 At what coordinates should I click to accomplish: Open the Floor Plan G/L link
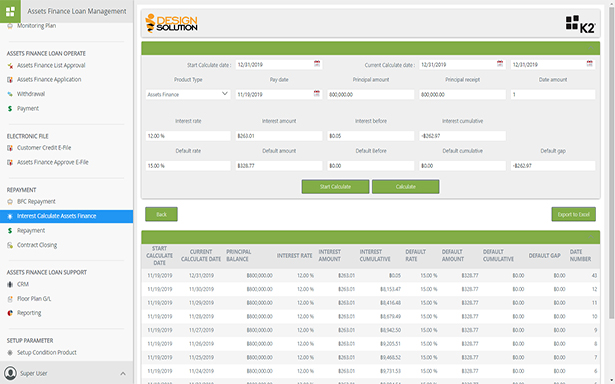(34, 299)
